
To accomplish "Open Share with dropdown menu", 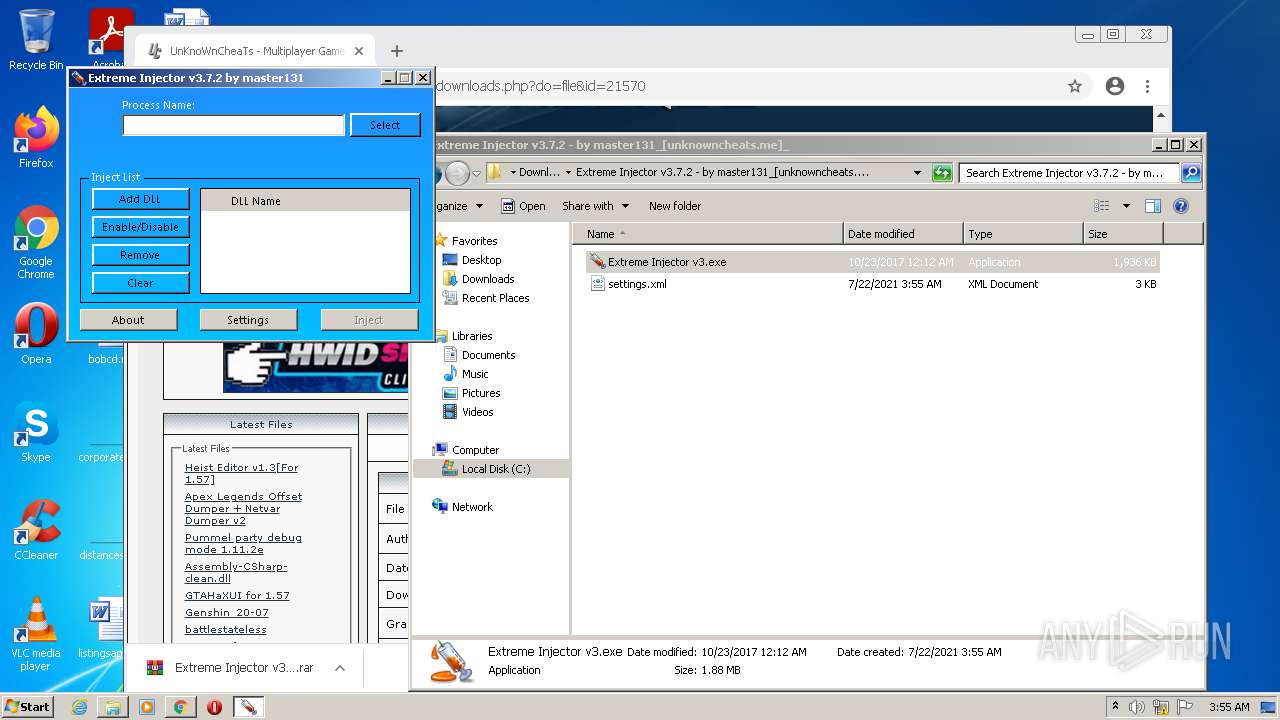I will (596, 206).
